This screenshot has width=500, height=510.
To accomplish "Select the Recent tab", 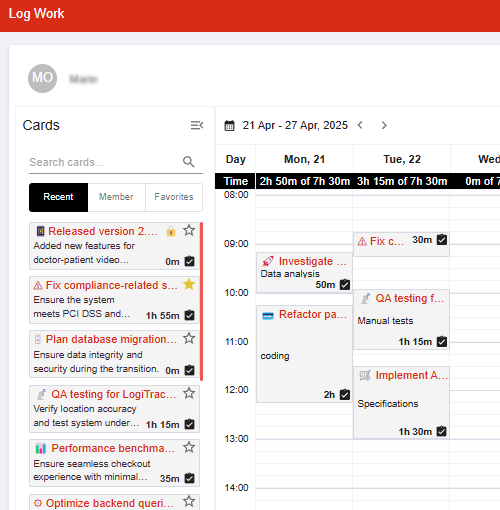I will 58,197.
